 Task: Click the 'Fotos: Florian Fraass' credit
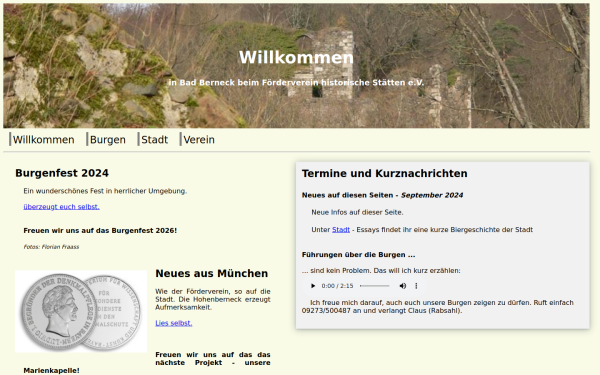coord(51,247)
